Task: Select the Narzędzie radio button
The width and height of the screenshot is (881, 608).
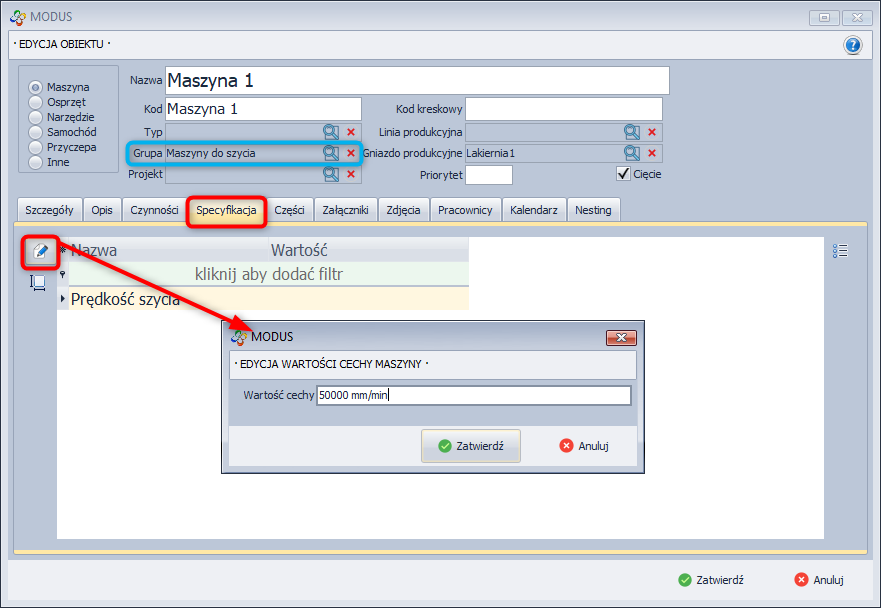Action: pos(35,117)
